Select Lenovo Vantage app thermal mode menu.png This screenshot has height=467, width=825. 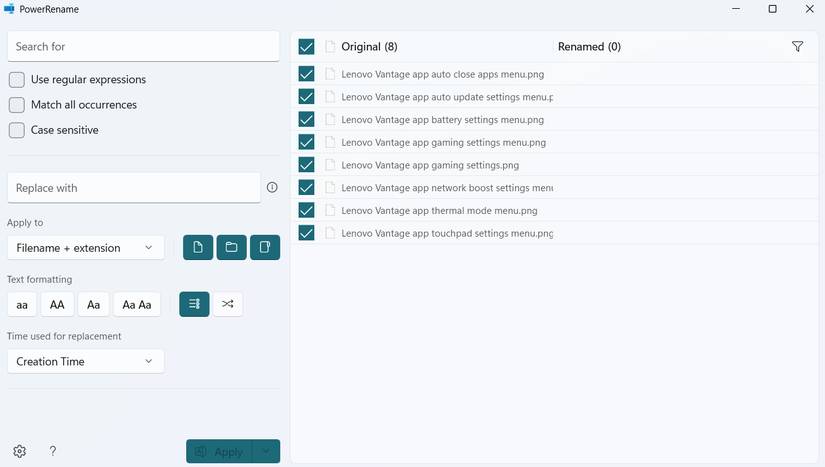pyautogui.click(x=439, y=210)
